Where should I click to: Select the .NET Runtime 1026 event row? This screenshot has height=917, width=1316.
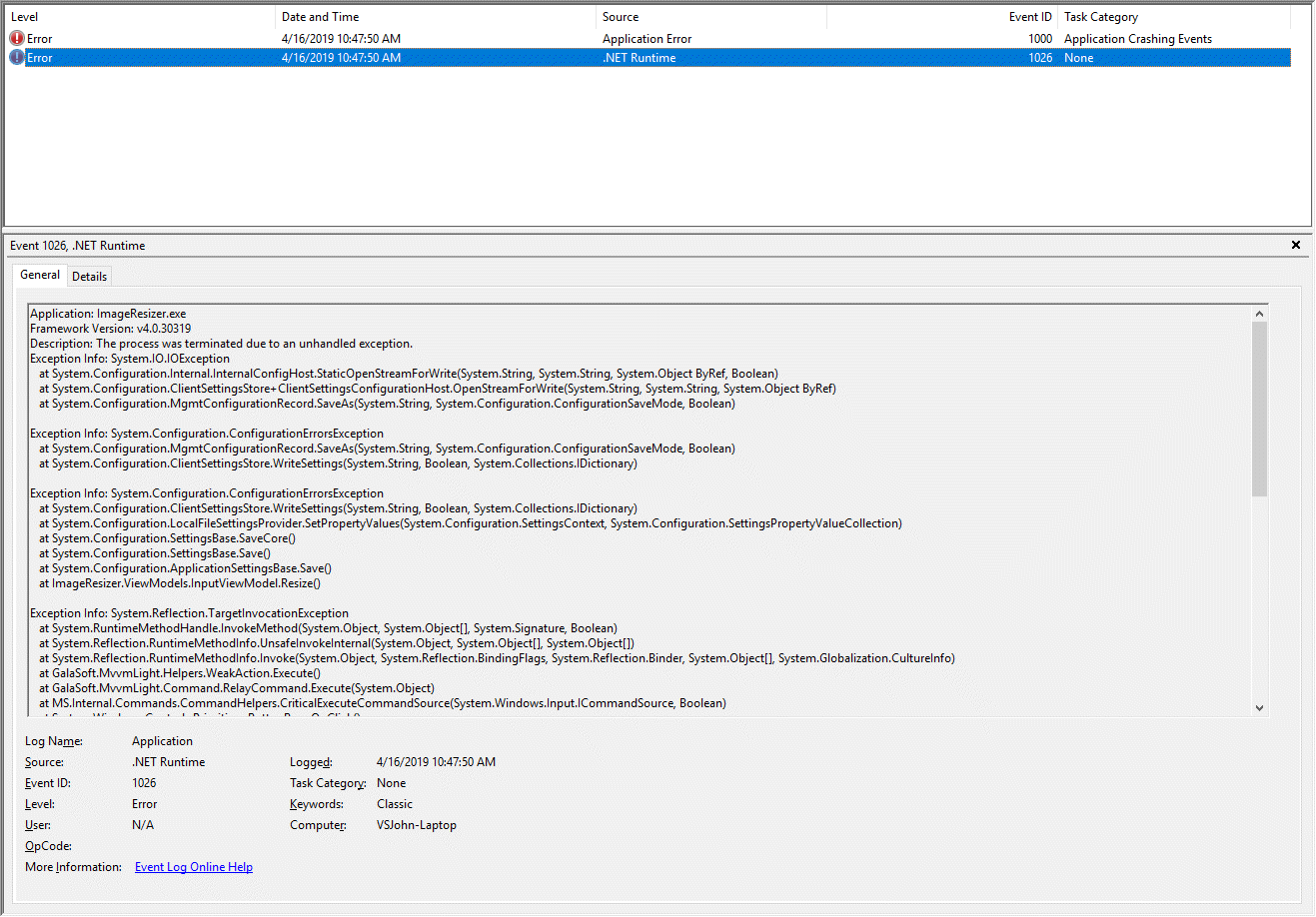pos(400,57)
